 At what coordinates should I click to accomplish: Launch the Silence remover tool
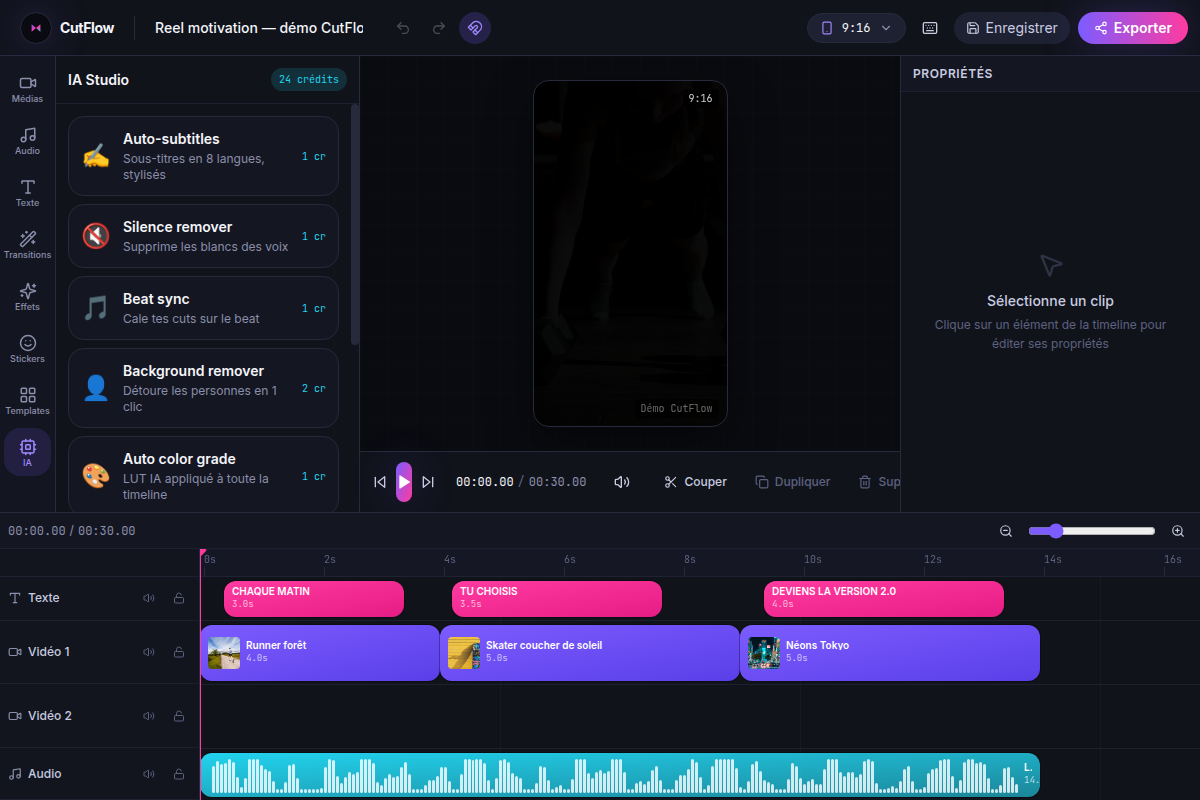(203, 236)
